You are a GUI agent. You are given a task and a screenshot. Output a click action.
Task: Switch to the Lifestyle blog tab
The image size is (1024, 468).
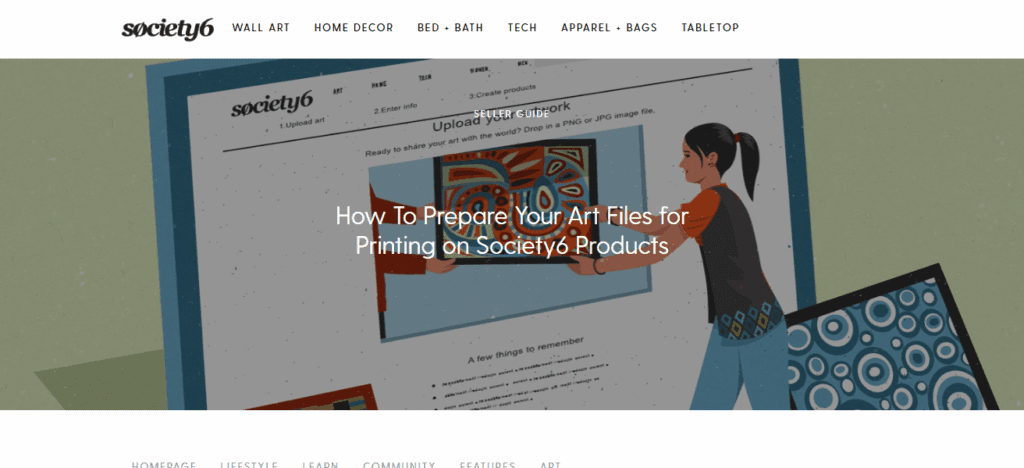click(x=249, y=465)
